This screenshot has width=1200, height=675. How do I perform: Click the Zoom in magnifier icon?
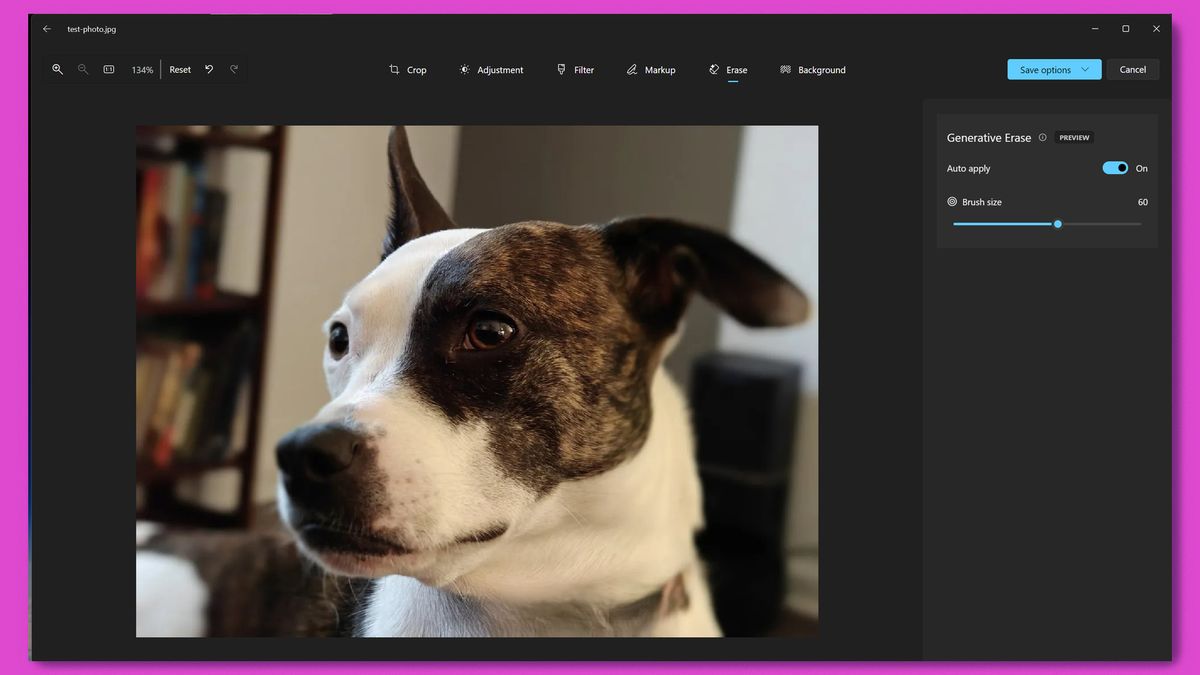click(58, 69)
